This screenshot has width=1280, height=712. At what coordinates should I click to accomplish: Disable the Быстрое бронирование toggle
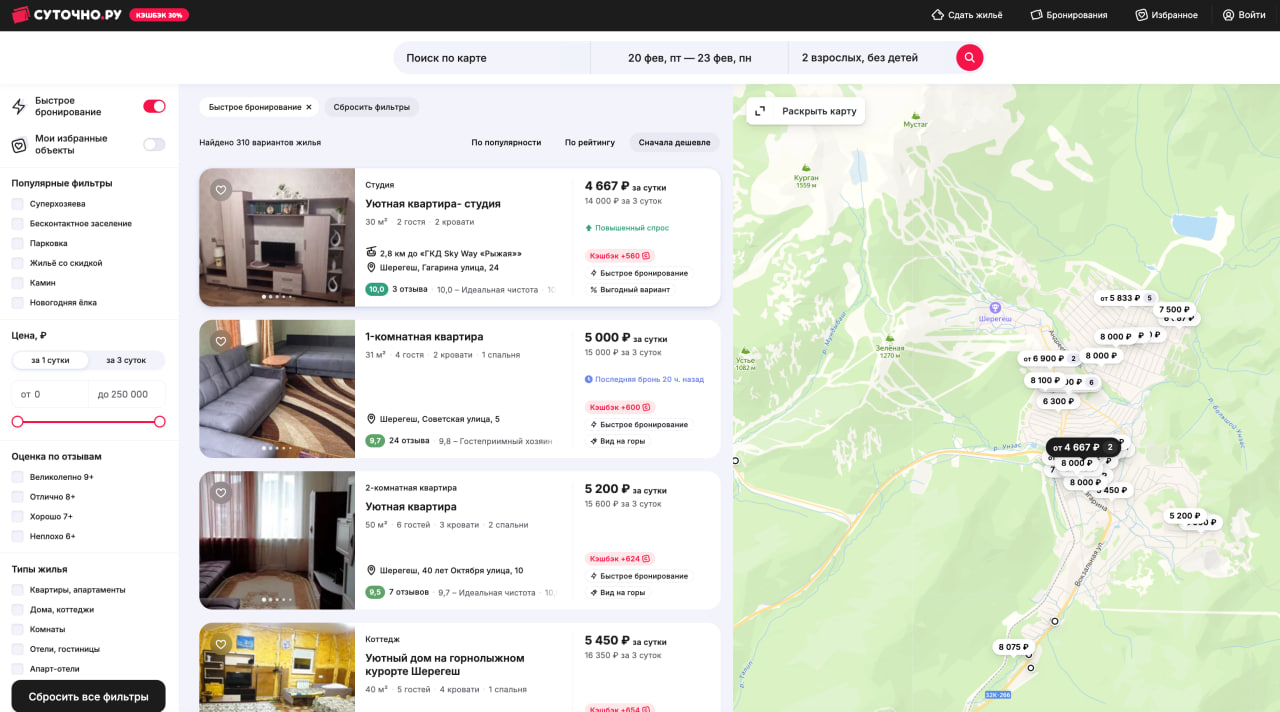point(154,106)
